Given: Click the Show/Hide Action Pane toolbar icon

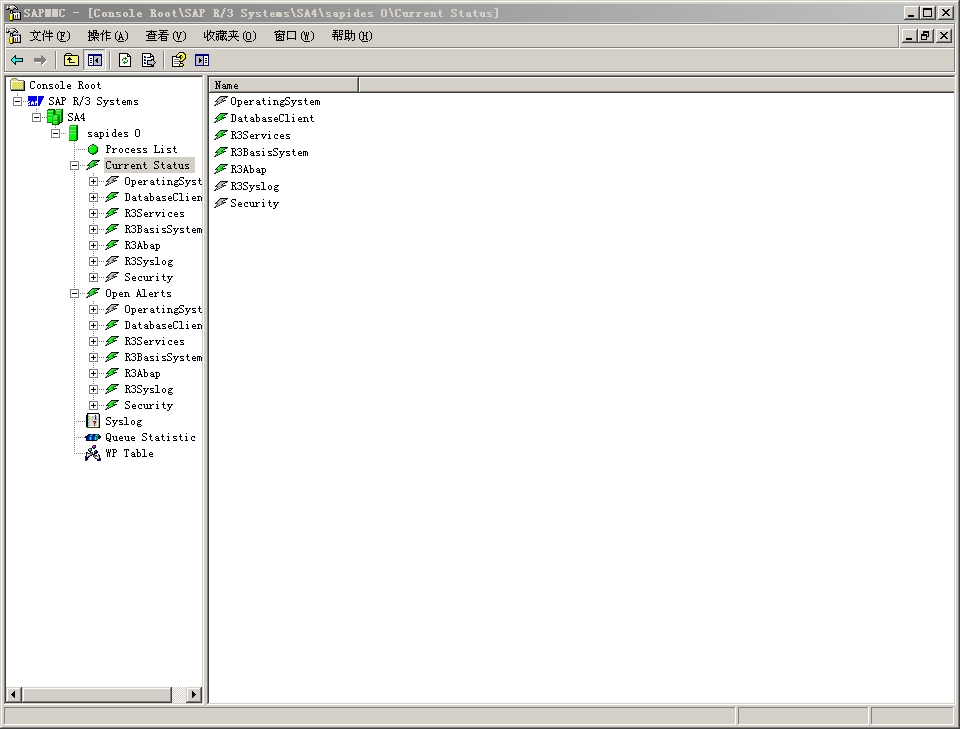Looking at the screenshot, I should 202,60.
